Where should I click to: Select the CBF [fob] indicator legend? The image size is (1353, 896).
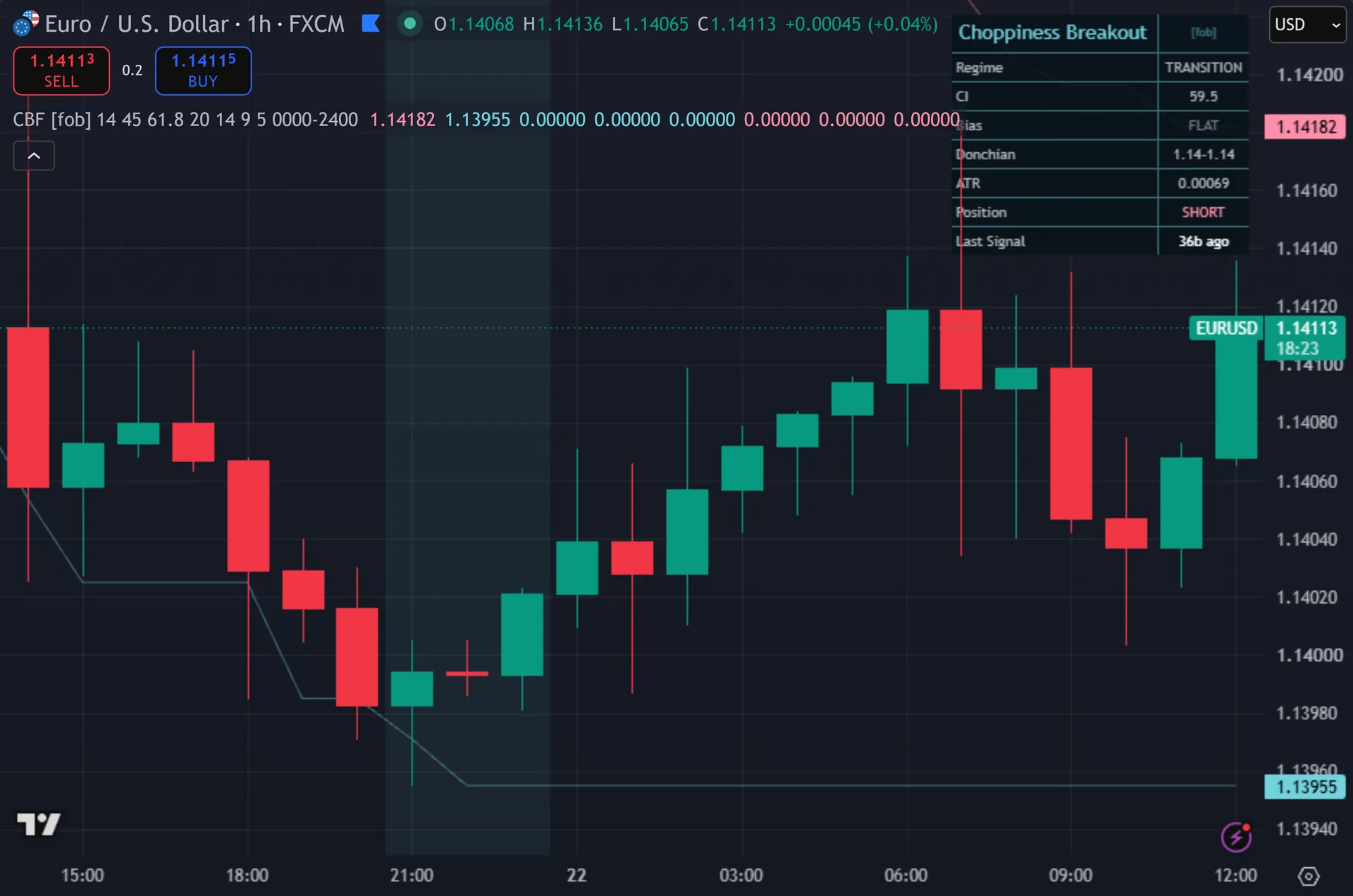(185, 120)
